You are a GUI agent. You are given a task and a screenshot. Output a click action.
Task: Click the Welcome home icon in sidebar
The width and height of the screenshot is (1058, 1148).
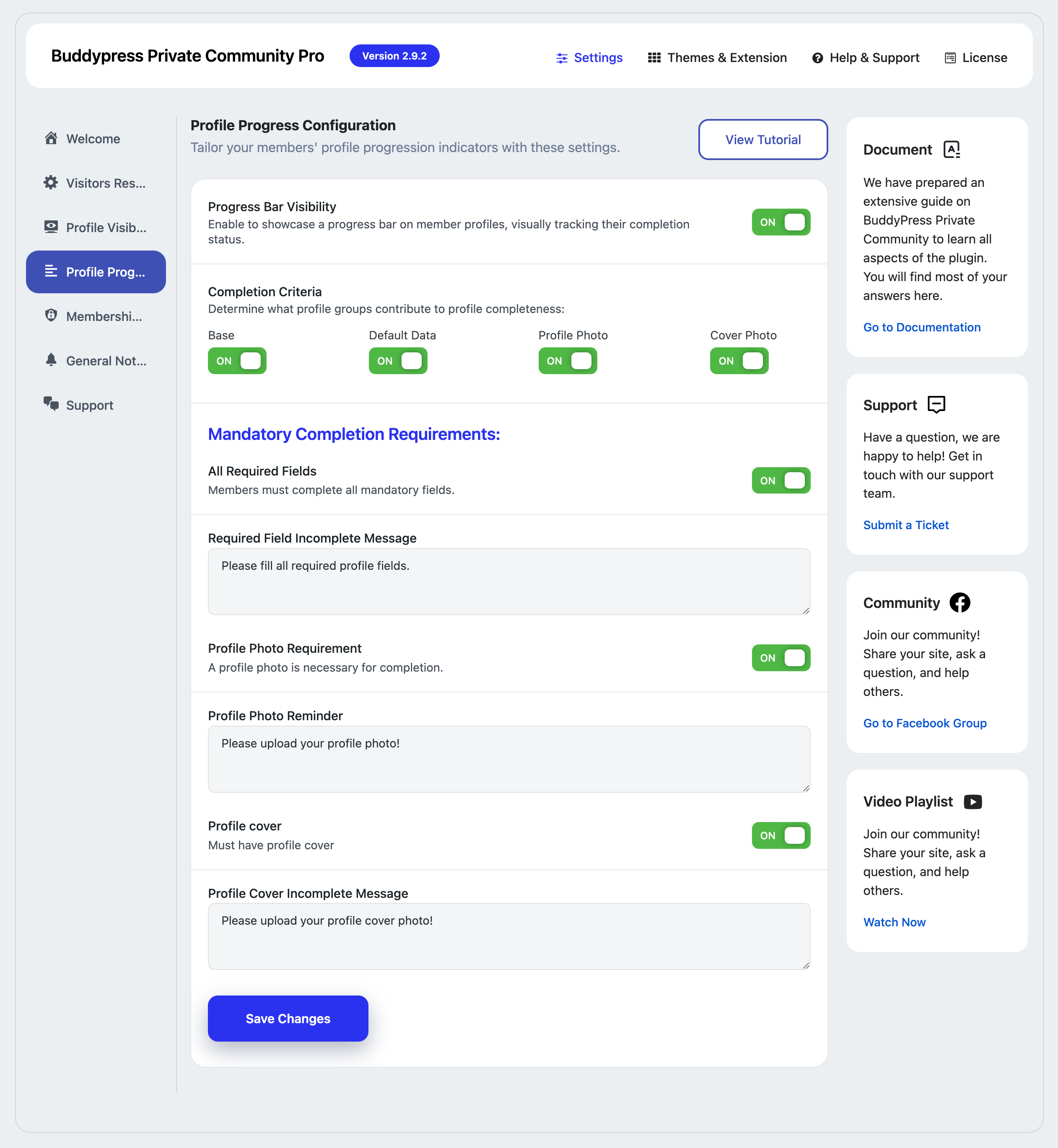tap(51, 138)
